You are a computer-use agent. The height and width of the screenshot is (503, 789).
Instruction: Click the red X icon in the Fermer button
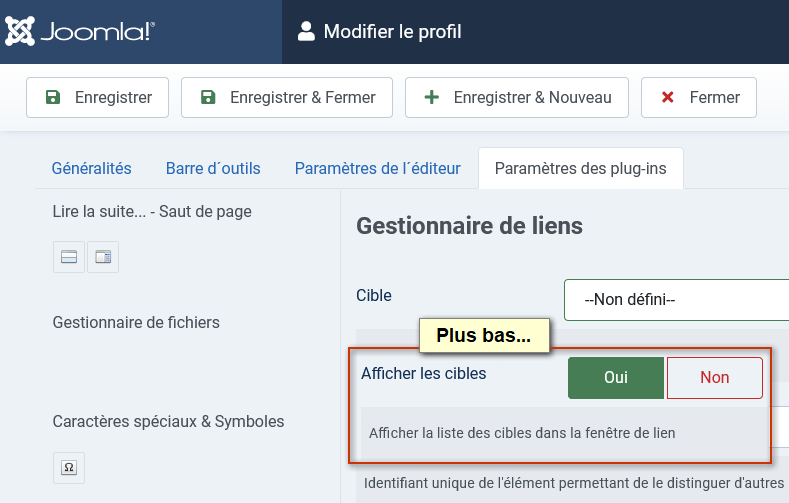(667, 97)
